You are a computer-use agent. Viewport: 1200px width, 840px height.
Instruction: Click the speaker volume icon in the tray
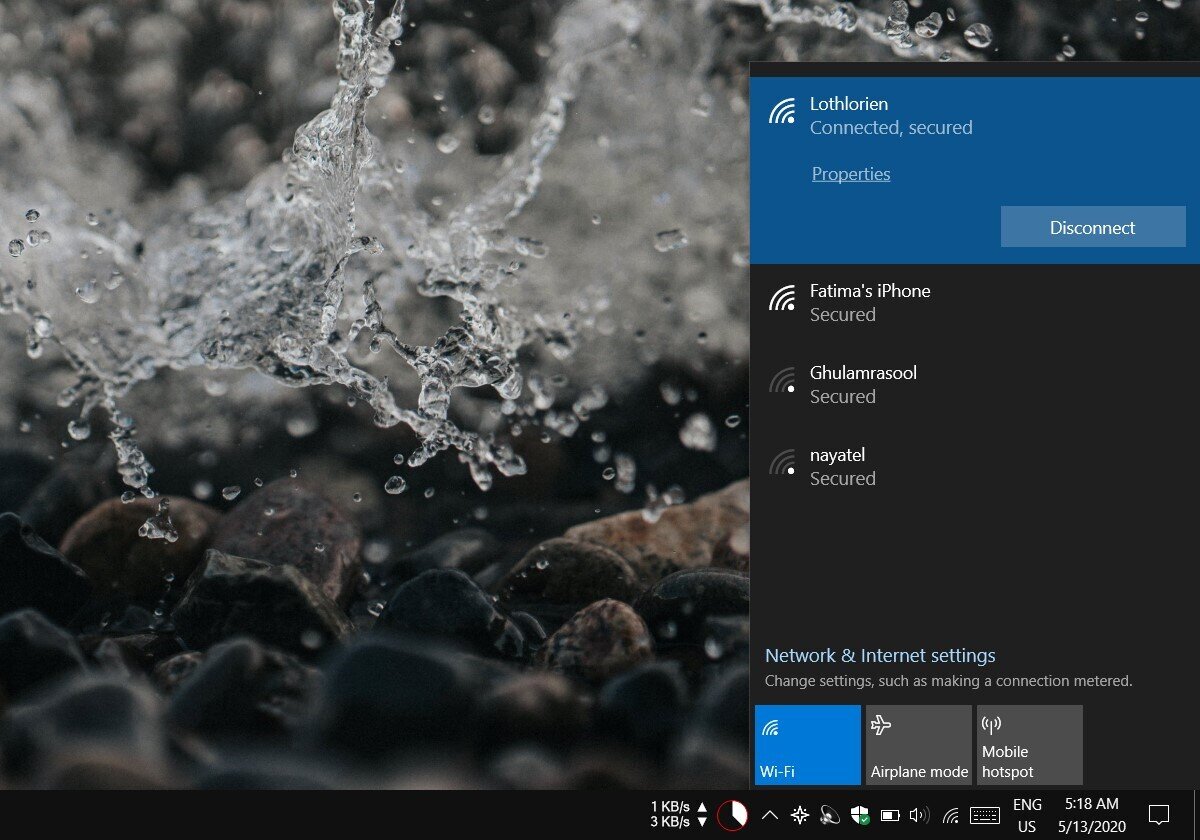tap(920, 815)
